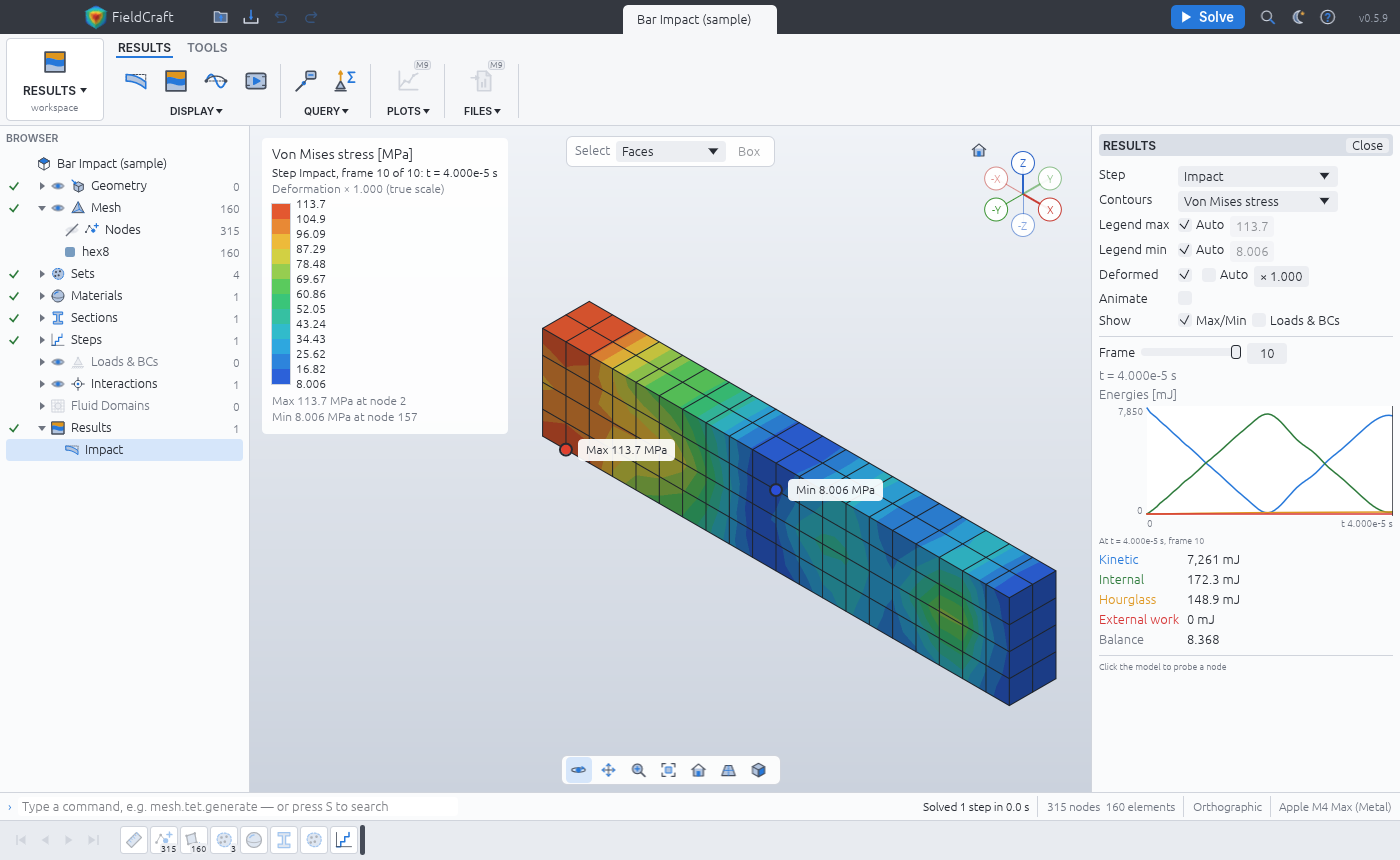This screenshot has width=1400, height=860.
Task: Click the fit-to-view icon in viewport toolbar
Action: pyautogui.click(x=668, y=770)
